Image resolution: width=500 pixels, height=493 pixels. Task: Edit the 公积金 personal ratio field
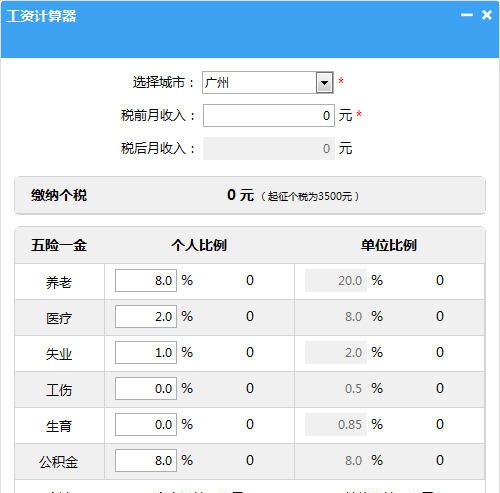pos(146,460)
